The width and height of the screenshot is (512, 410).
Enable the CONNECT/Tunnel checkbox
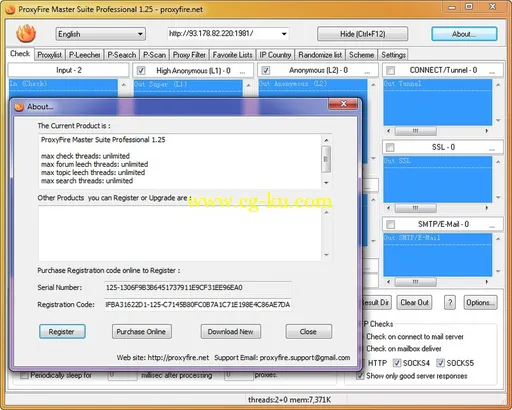click(x=390, y=70)
